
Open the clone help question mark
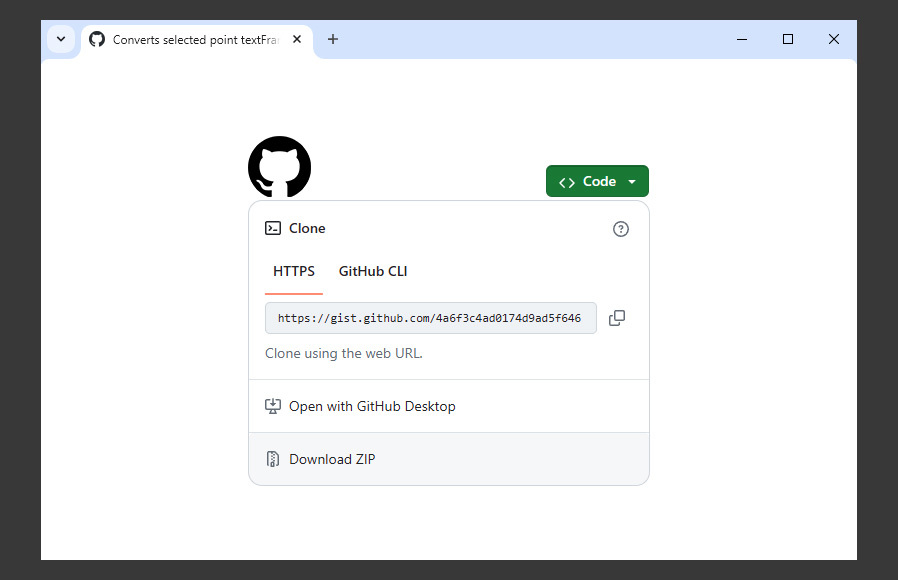[621, 229]
